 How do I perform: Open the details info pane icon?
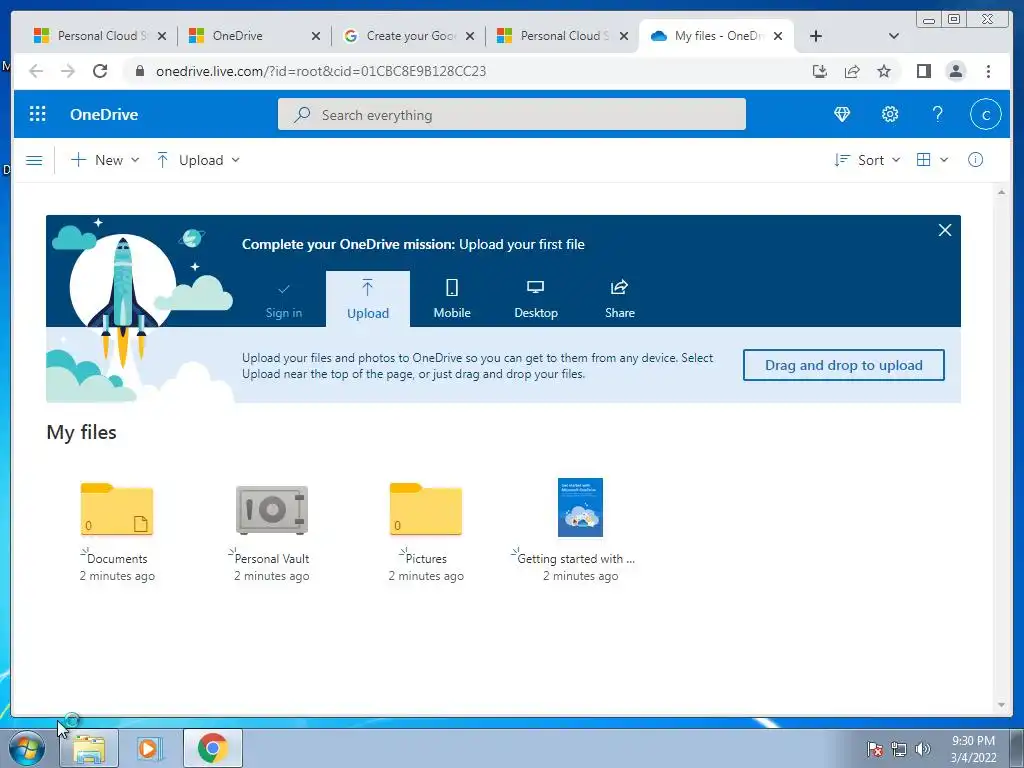(975, 160)
